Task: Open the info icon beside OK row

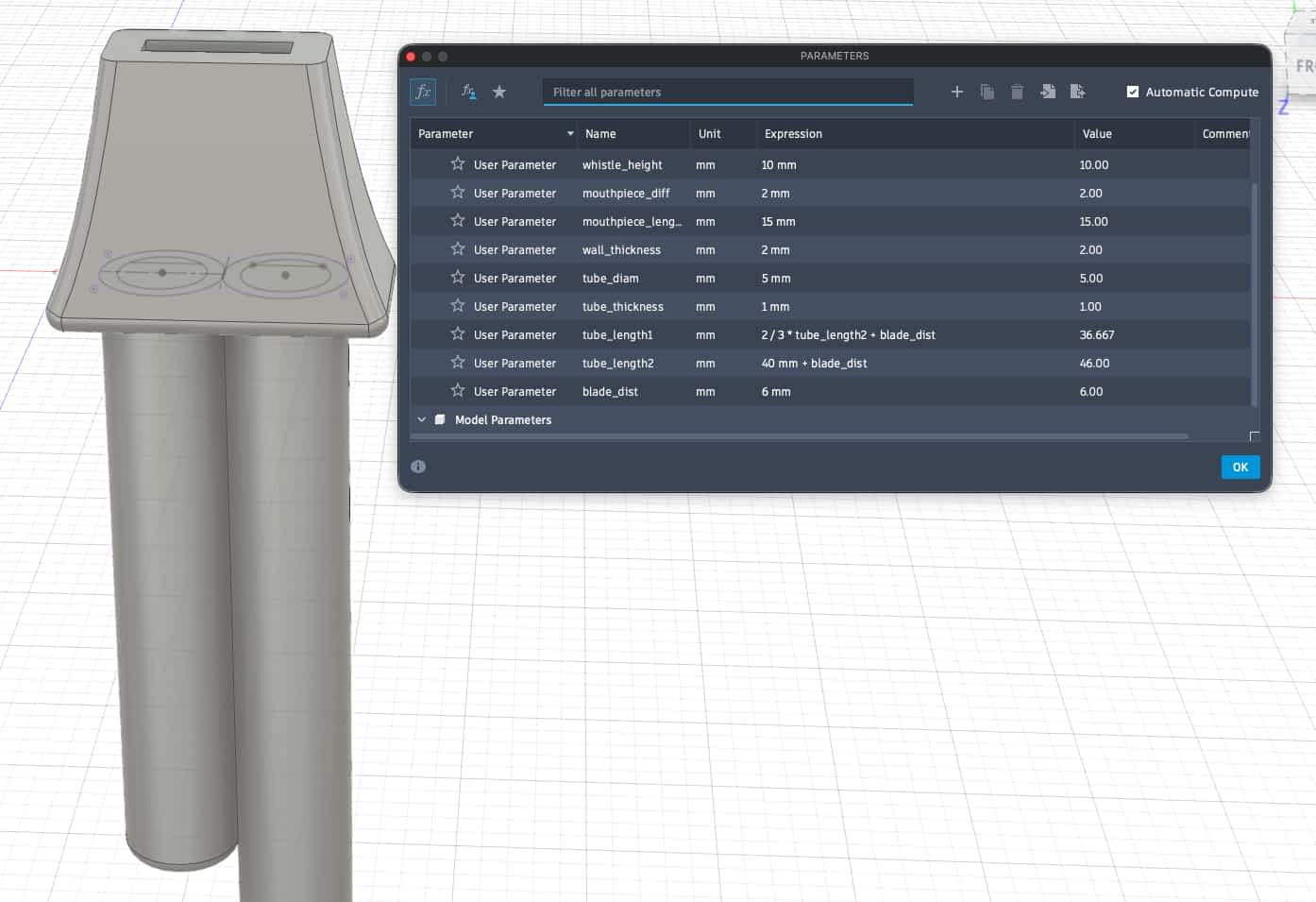Action: click(x=418, y=467)
